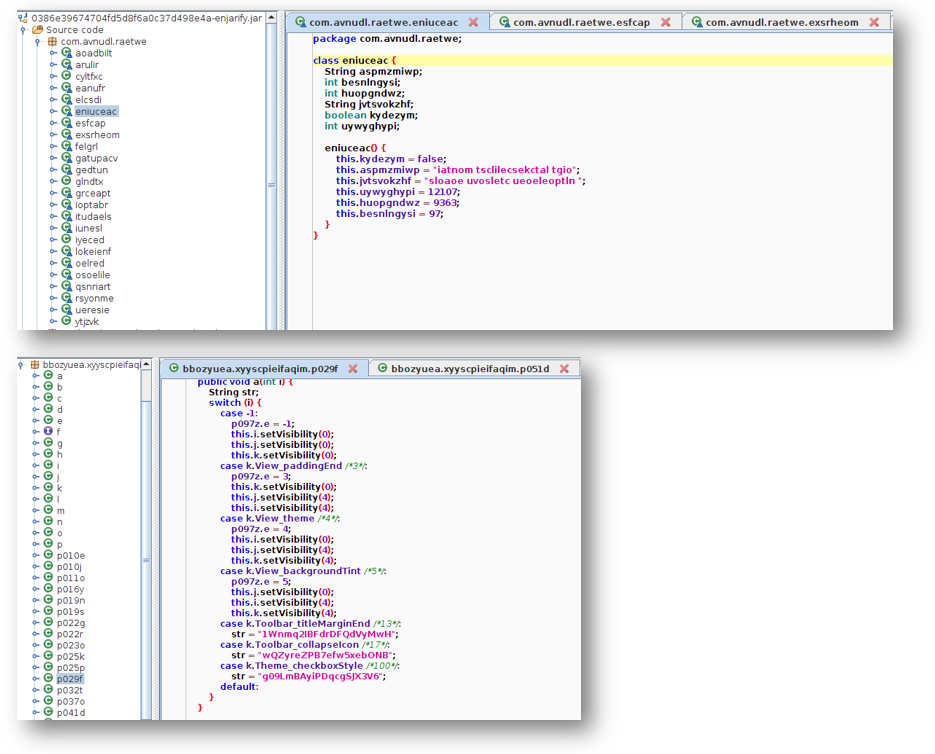Click the jar file icon at tree root
Viewport: 935px width, 754px height.
point(24,18)
